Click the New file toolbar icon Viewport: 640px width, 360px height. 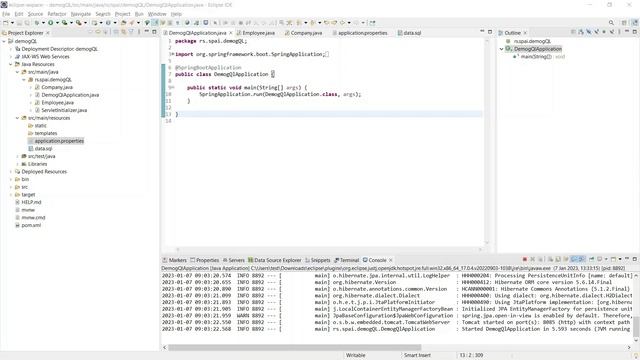coord(6,23)
